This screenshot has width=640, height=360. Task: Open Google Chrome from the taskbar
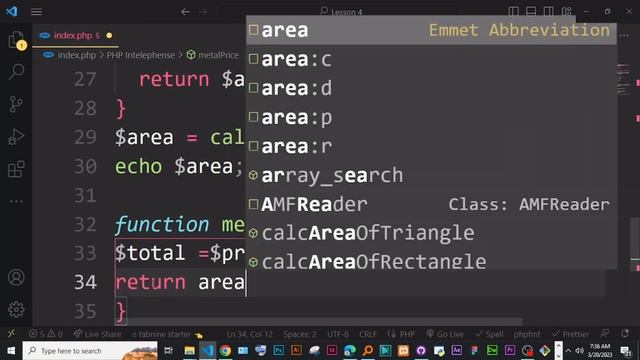[x=225, y=351]
